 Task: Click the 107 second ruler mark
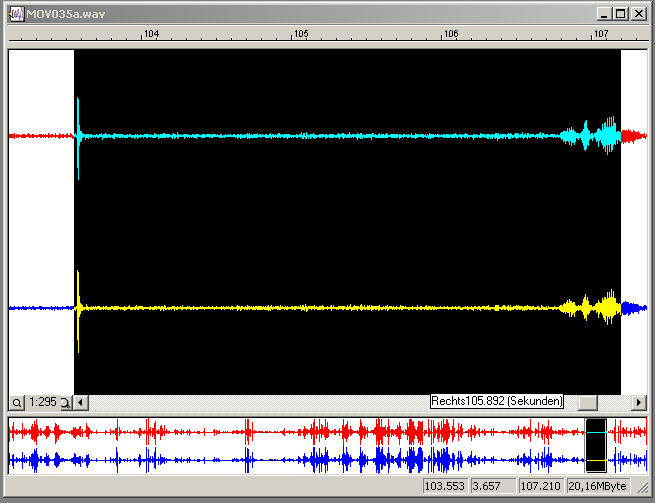pyautogui.click(x=601, y=33)
